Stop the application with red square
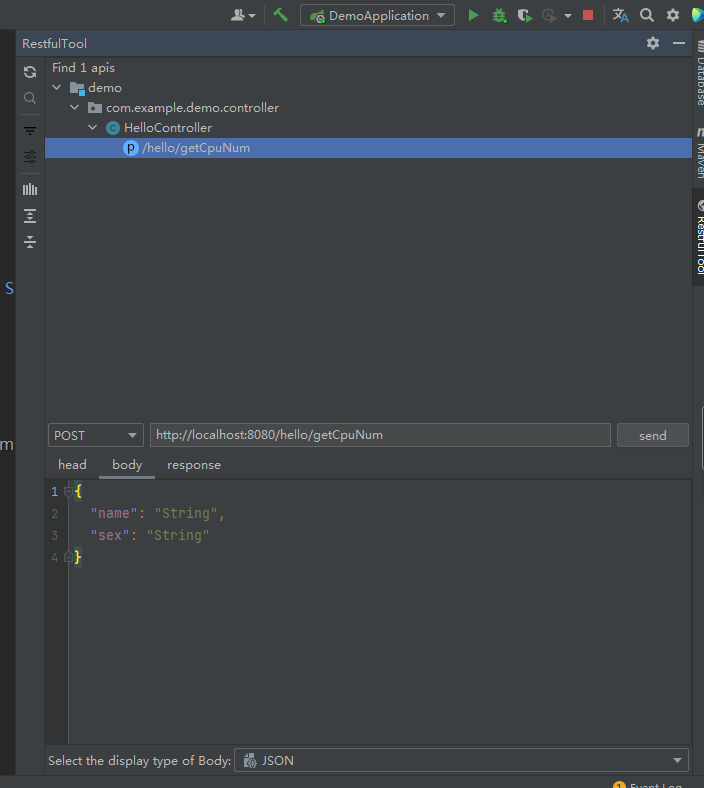704x788 pixels. tap(588, 15)
